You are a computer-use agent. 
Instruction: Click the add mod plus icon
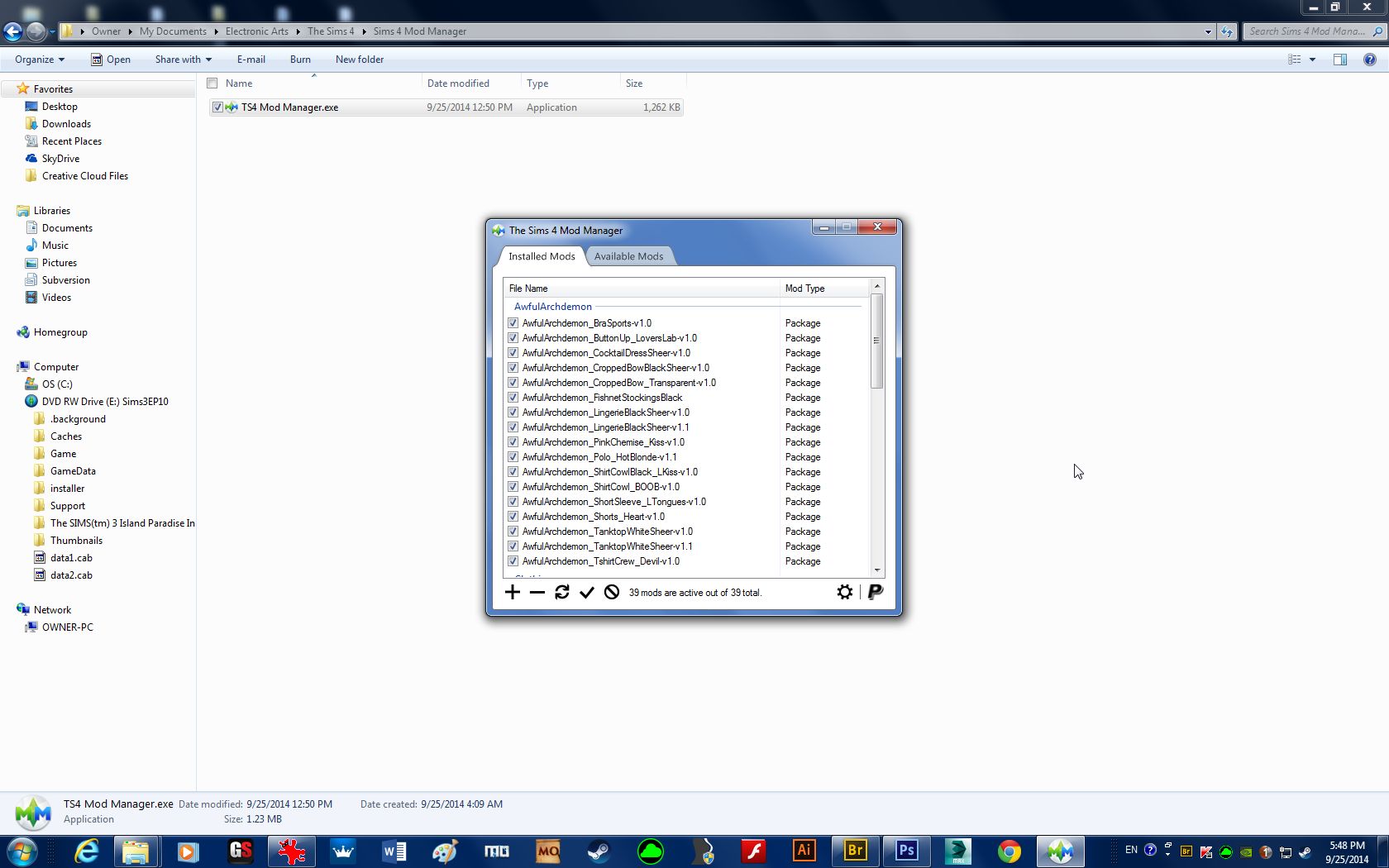click(513, 592)
